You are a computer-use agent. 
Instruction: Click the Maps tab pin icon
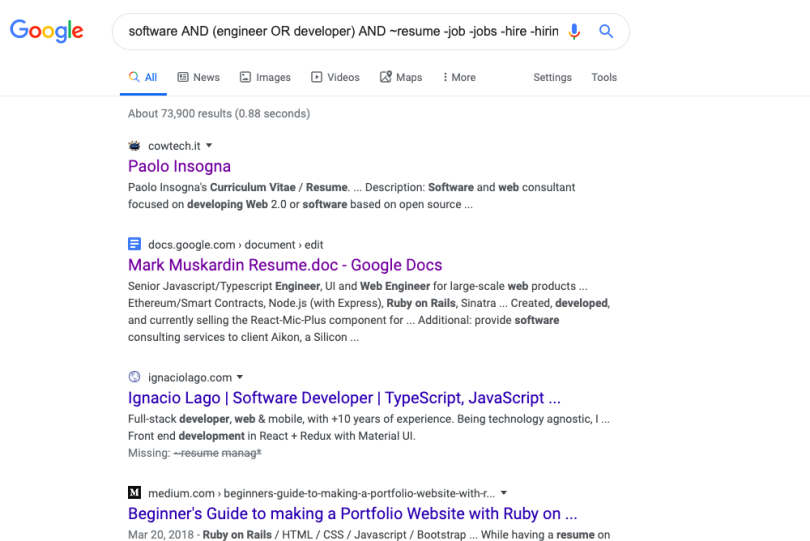click(x=386, y=77)
